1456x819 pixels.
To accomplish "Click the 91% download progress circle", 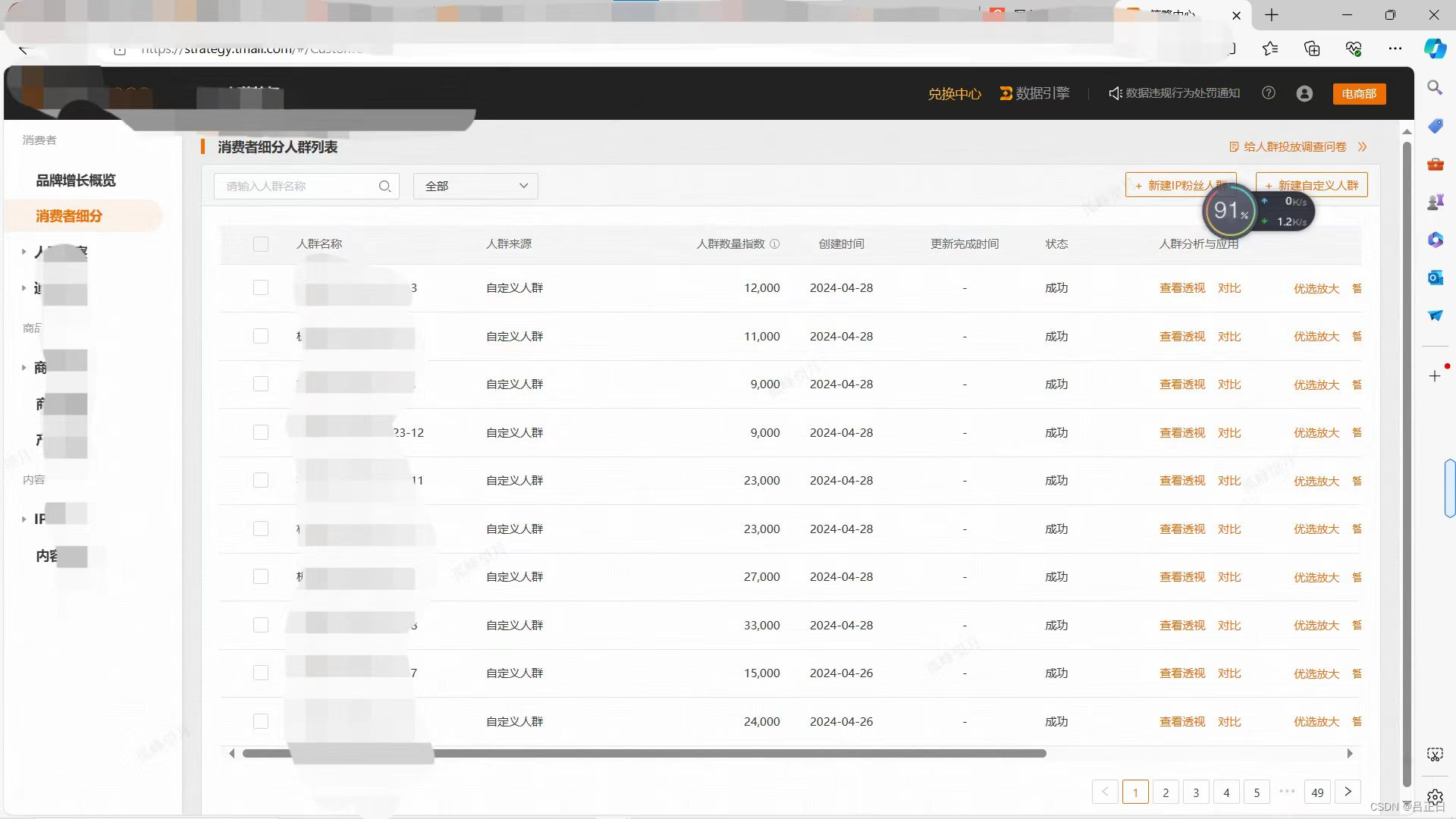I will [x=1230, y=212].
